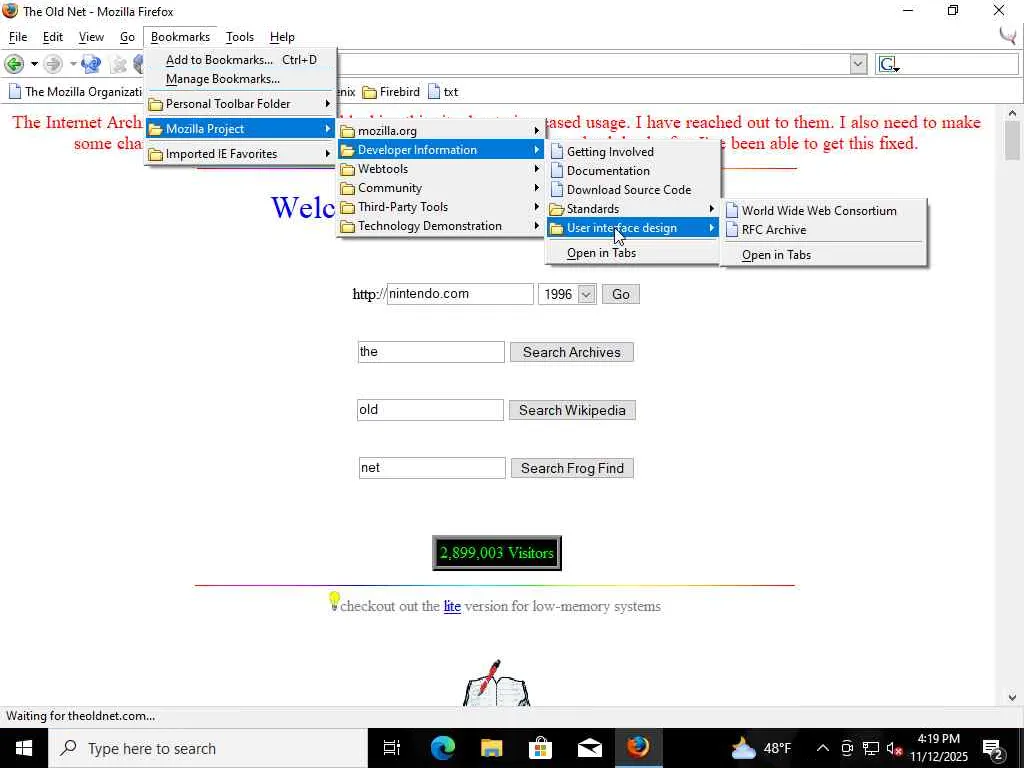
Task: Open the Tools menu
Action: (x=240, y=37)
